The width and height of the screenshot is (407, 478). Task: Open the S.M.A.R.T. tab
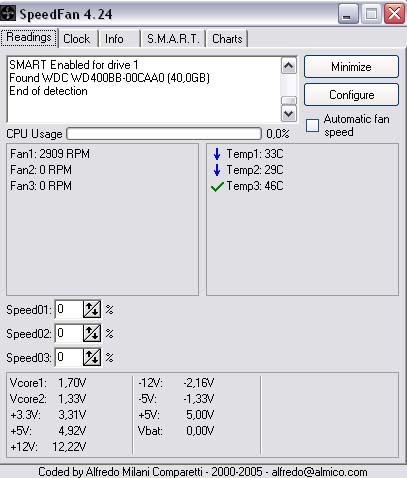point(173,39)
